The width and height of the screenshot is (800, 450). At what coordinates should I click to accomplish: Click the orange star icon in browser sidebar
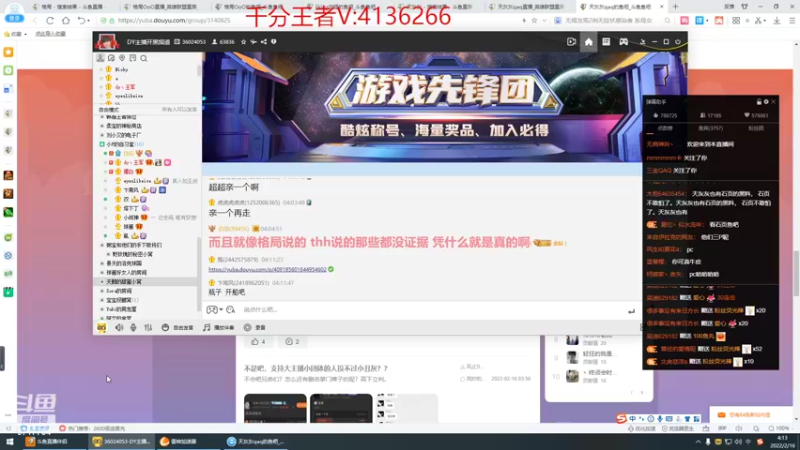(8, 52)
